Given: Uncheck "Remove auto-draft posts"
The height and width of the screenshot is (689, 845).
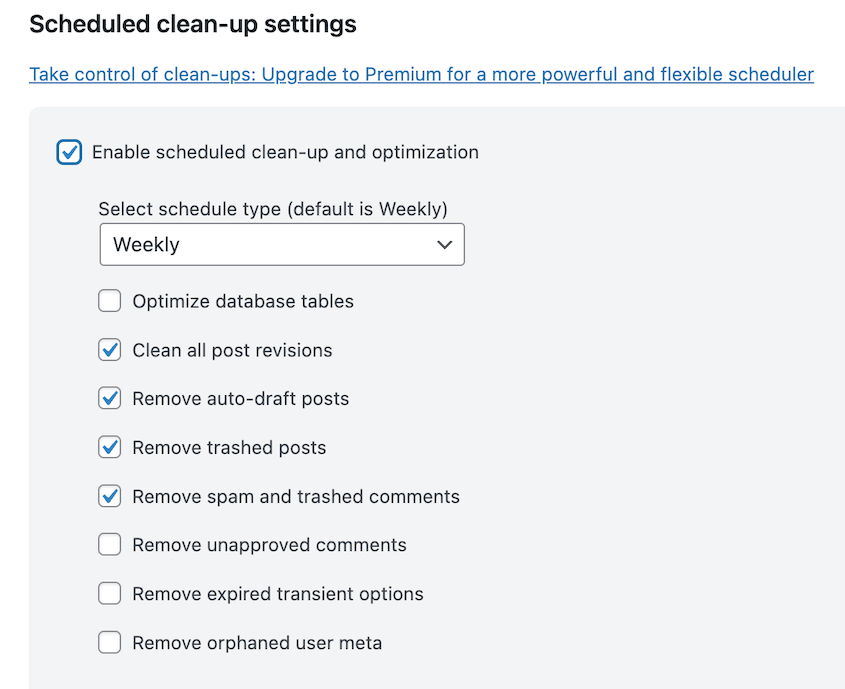Looking at the screenshot, I should tap(110, 398).
